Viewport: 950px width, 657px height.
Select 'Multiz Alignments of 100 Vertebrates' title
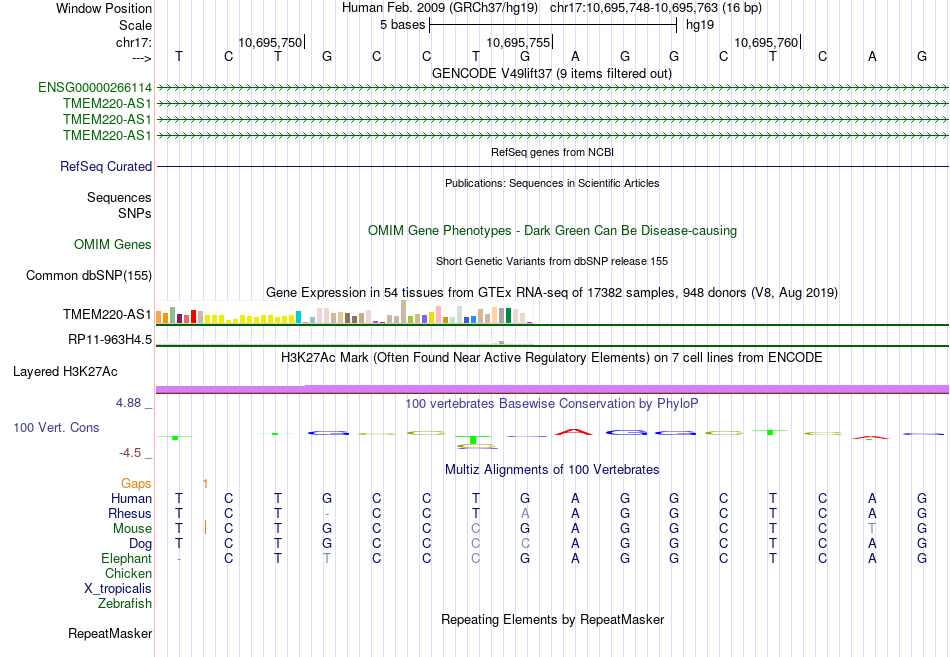(x=552, y=470)
